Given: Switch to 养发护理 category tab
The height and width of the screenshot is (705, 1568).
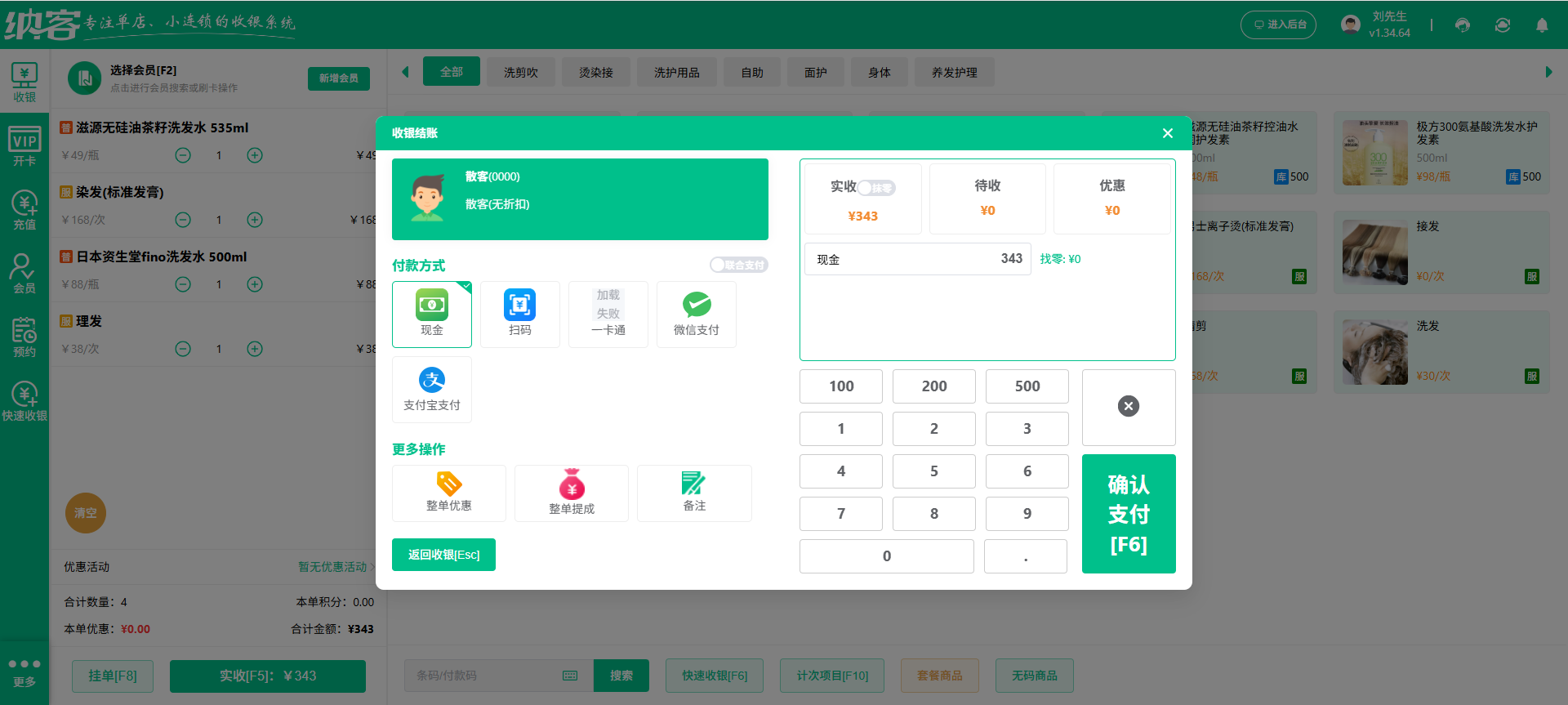Looking at the screenshot, I should (x=955, y=73).
